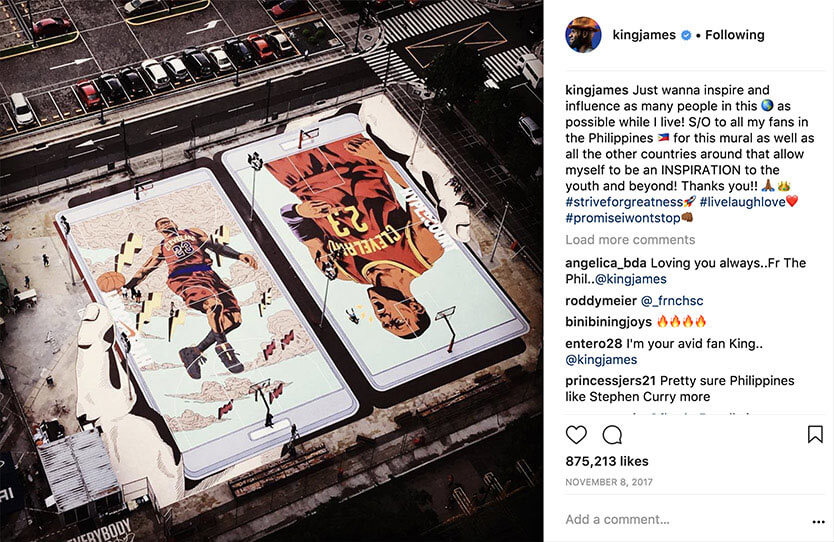The height and width of the screenshot is (542, 834).
Task: Save post using the bookmark icon
Action: coord(815,435)
